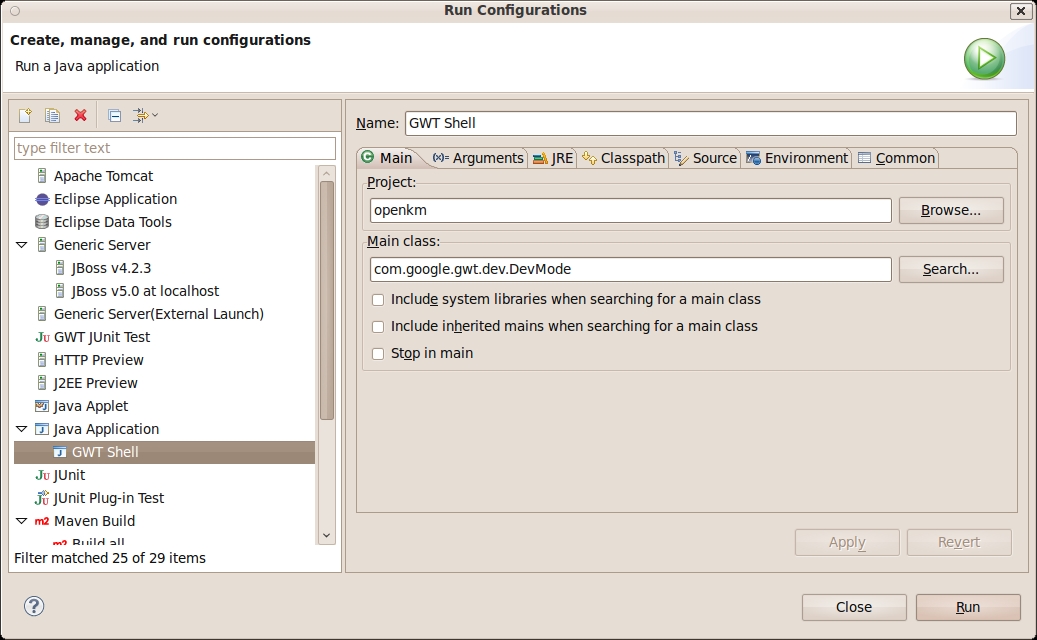Select the JBoss v4.2.3 label
The height and width of the screenshot is (640, 1037).
(x=111, y=268)
